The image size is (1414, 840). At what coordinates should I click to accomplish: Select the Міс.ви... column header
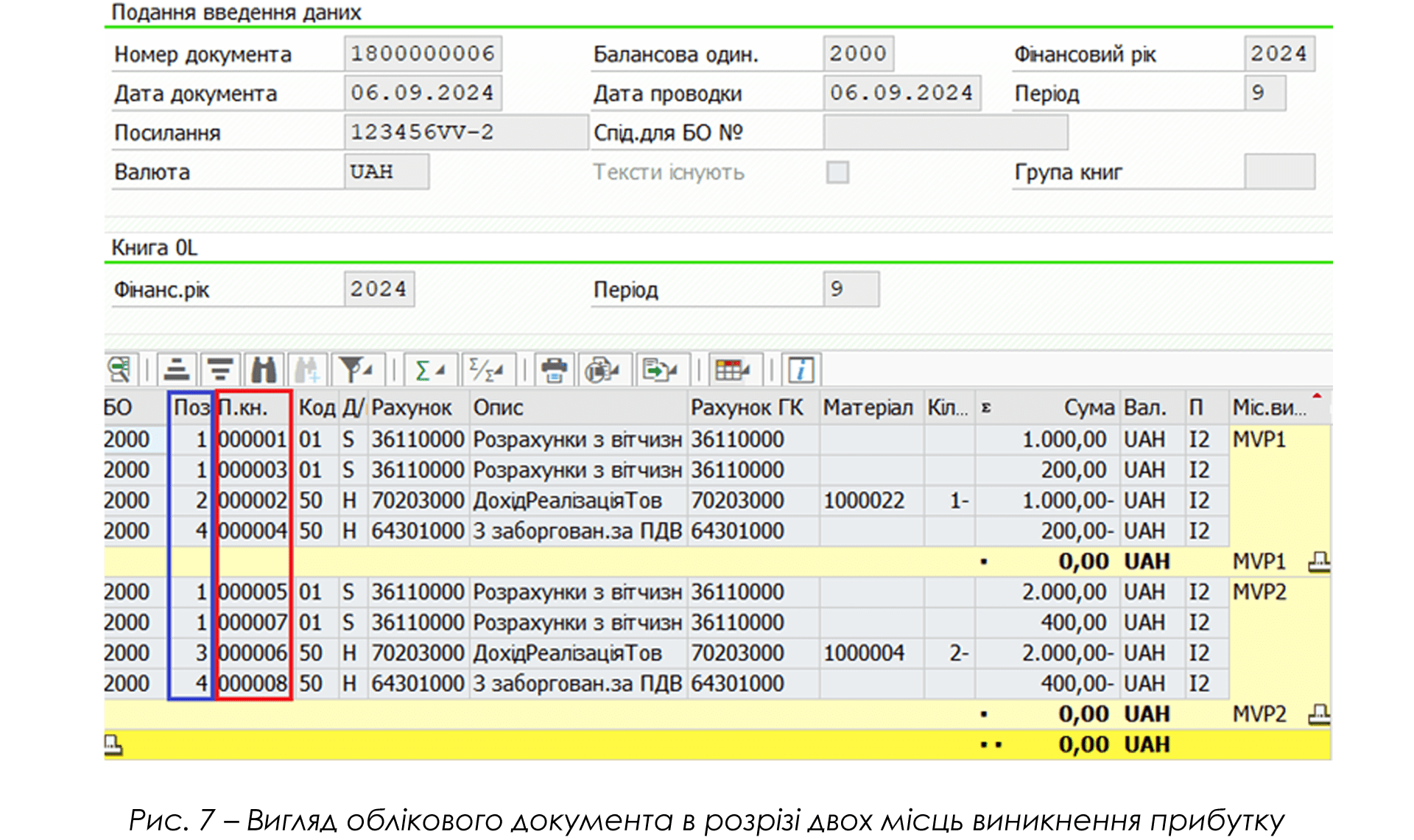tap(1278, 407)
